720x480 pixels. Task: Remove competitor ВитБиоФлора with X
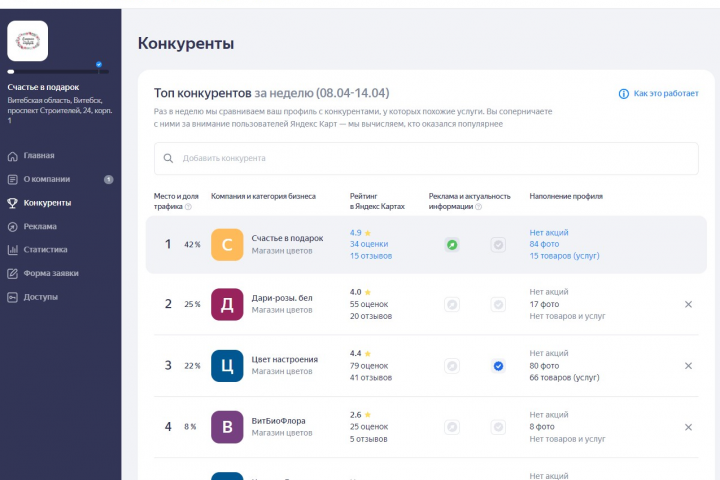click(688, 427)
